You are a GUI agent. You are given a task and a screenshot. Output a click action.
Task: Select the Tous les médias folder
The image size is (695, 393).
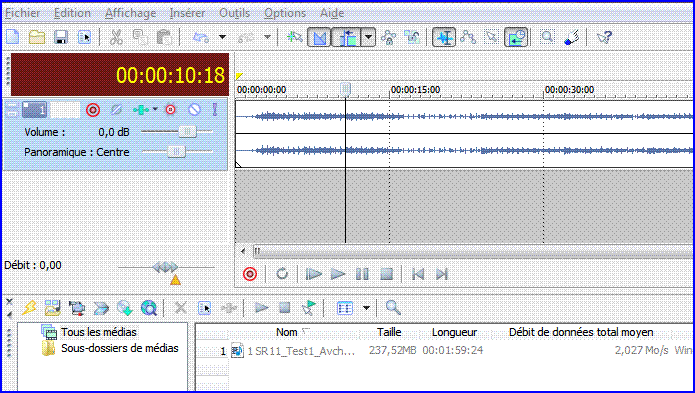pyautogui.click(x=99, y=332)
